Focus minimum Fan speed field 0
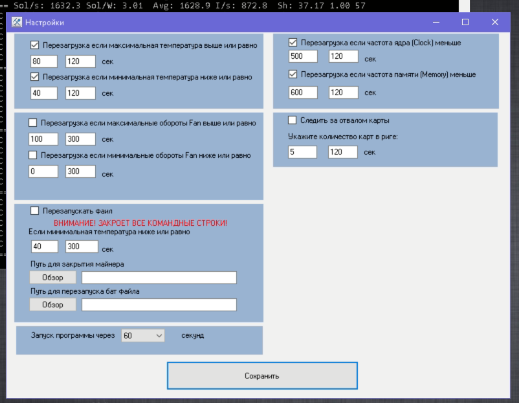The height and width of the screenshot is (403, 519). click(43, 171)
